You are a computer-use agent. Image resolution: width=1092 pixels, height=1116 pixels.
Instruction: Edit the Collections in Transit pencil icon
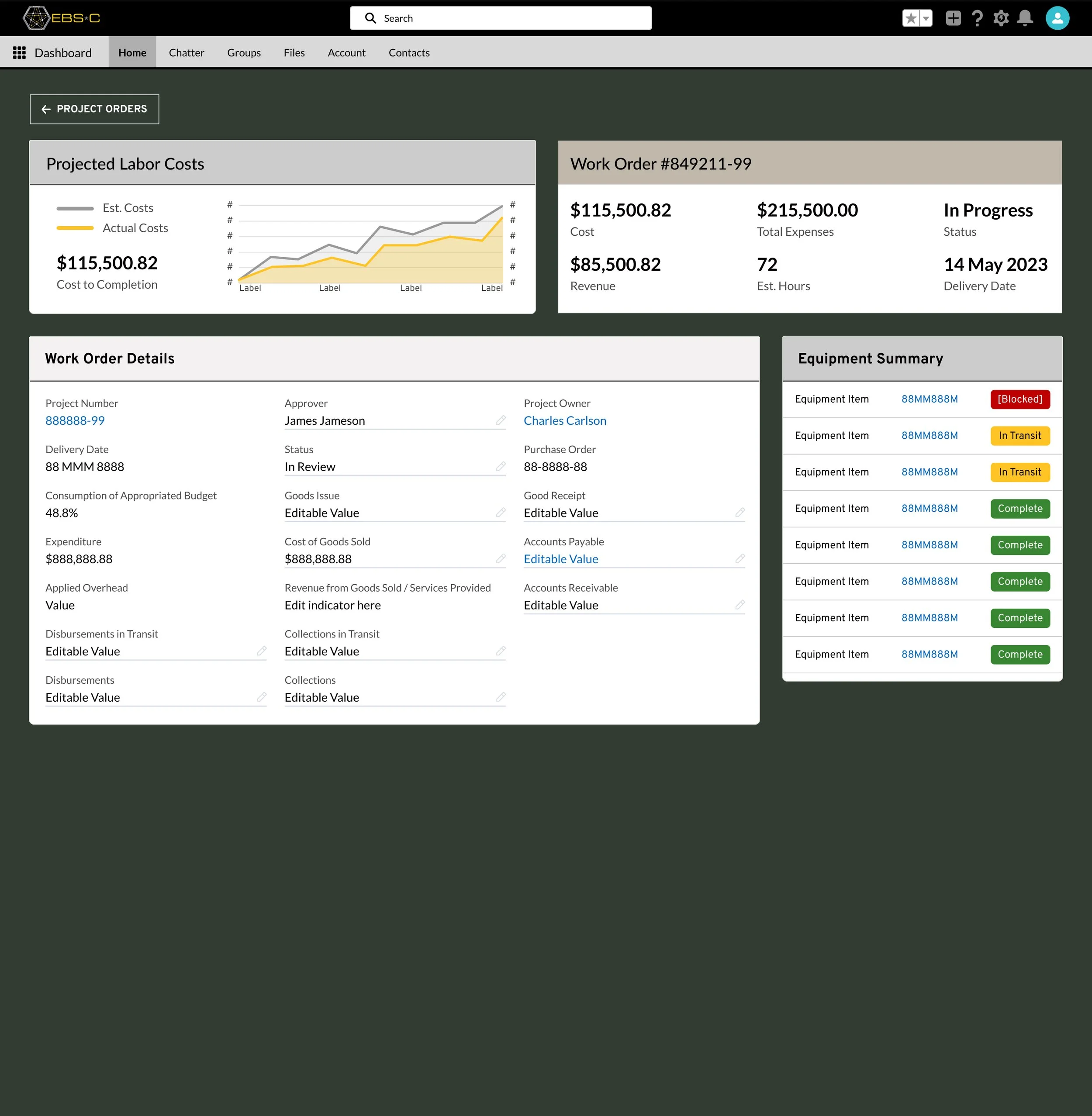(x=501, y=651)
